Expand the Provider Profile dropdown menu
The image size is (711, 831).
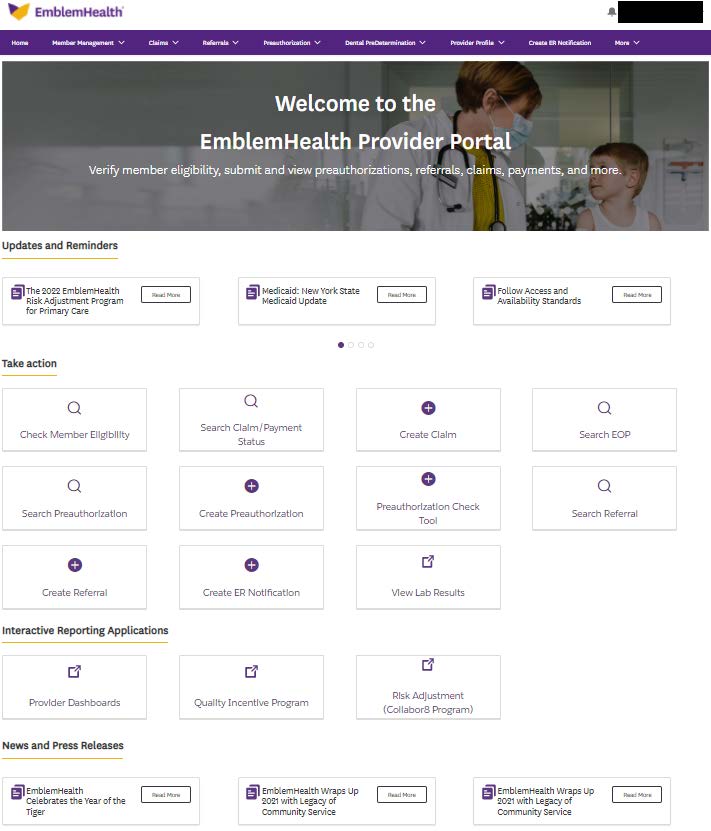[x=477, y=43]
